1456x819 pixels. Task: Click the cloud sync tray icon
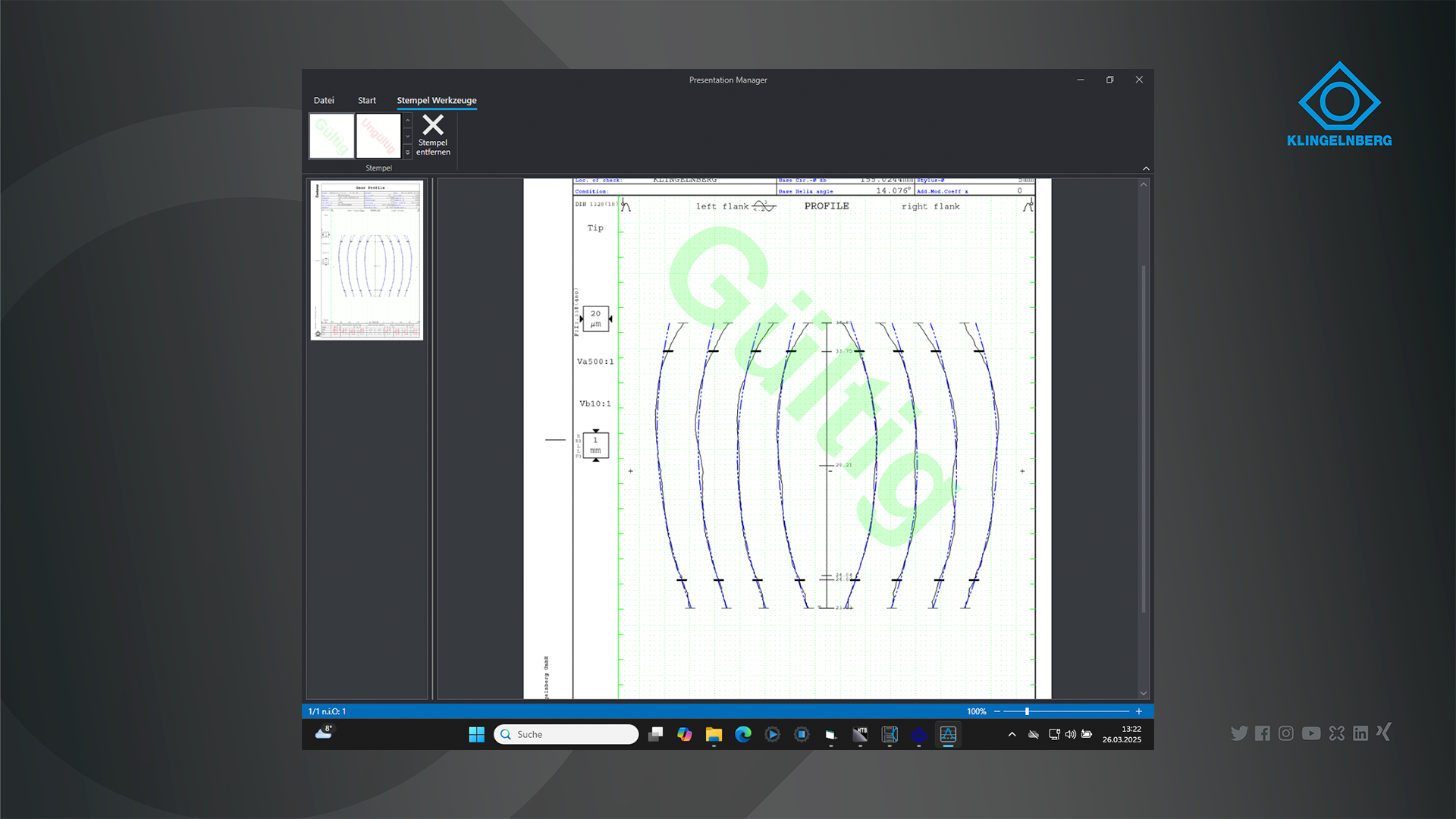[x=1033, y=734]
